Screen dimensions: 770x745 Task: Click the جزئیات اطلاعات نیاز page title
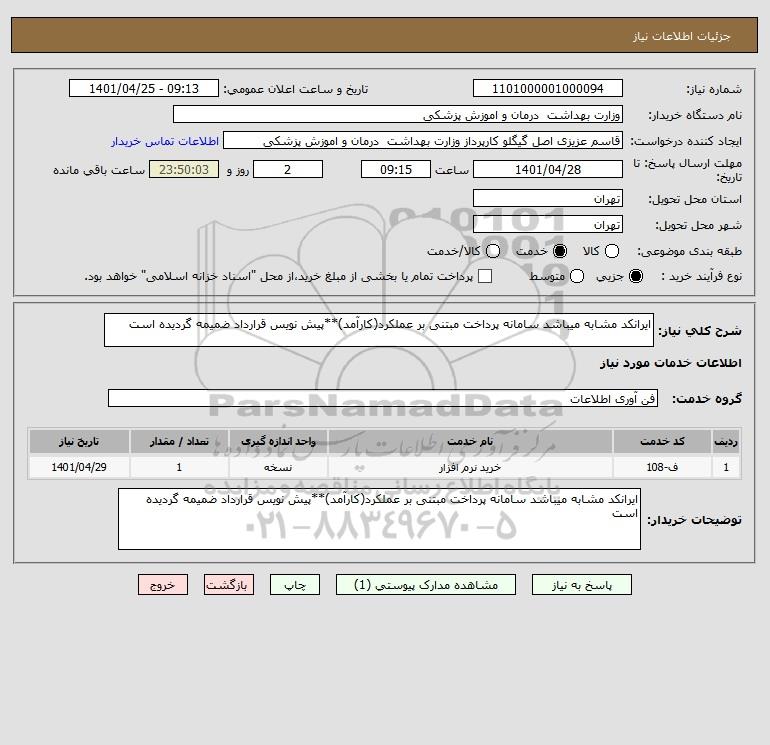point(682,37)
